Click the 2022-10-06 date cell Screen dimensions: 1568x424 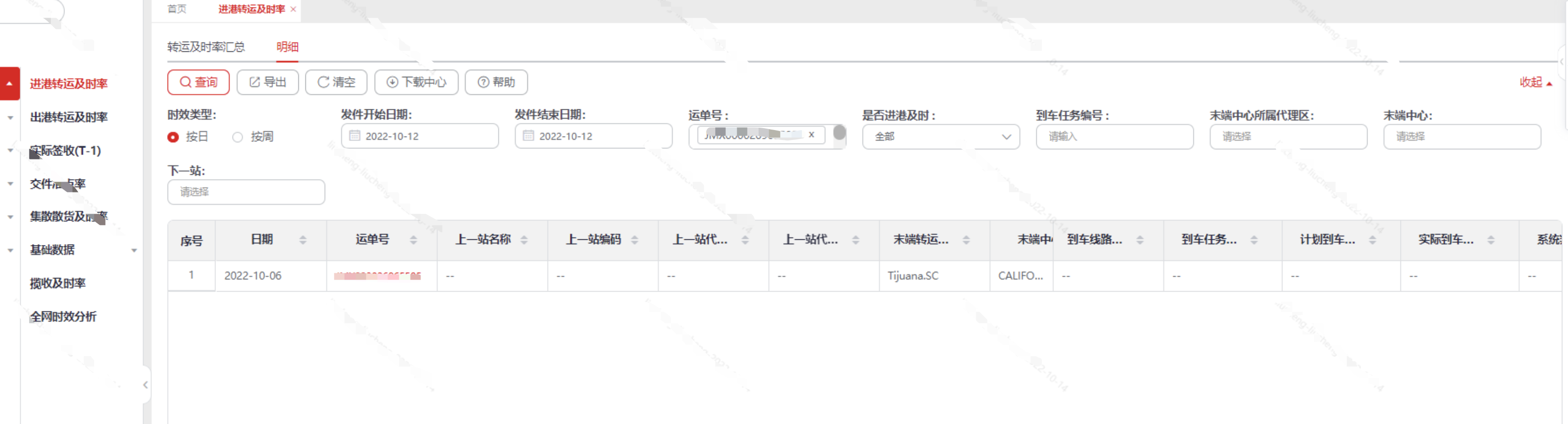[271, 276]
